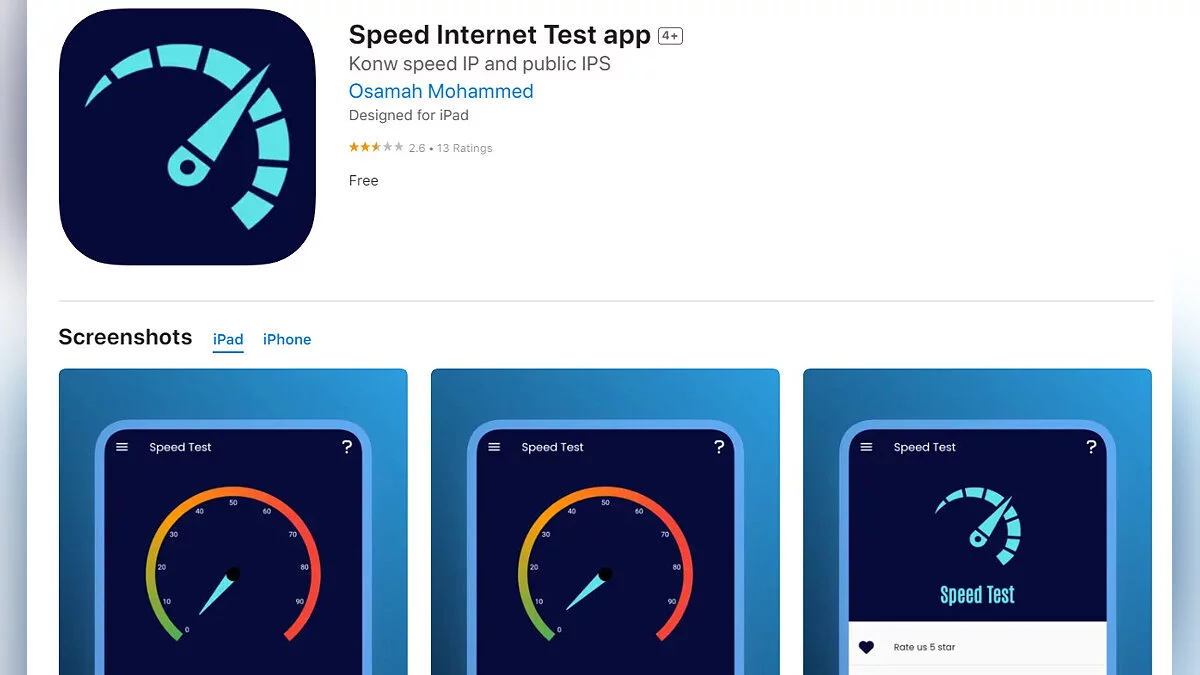Click heart icon beside Rate us 5 star
Image resolution: width=1200 pixels, height=675 pixels.
coord(867,647)
